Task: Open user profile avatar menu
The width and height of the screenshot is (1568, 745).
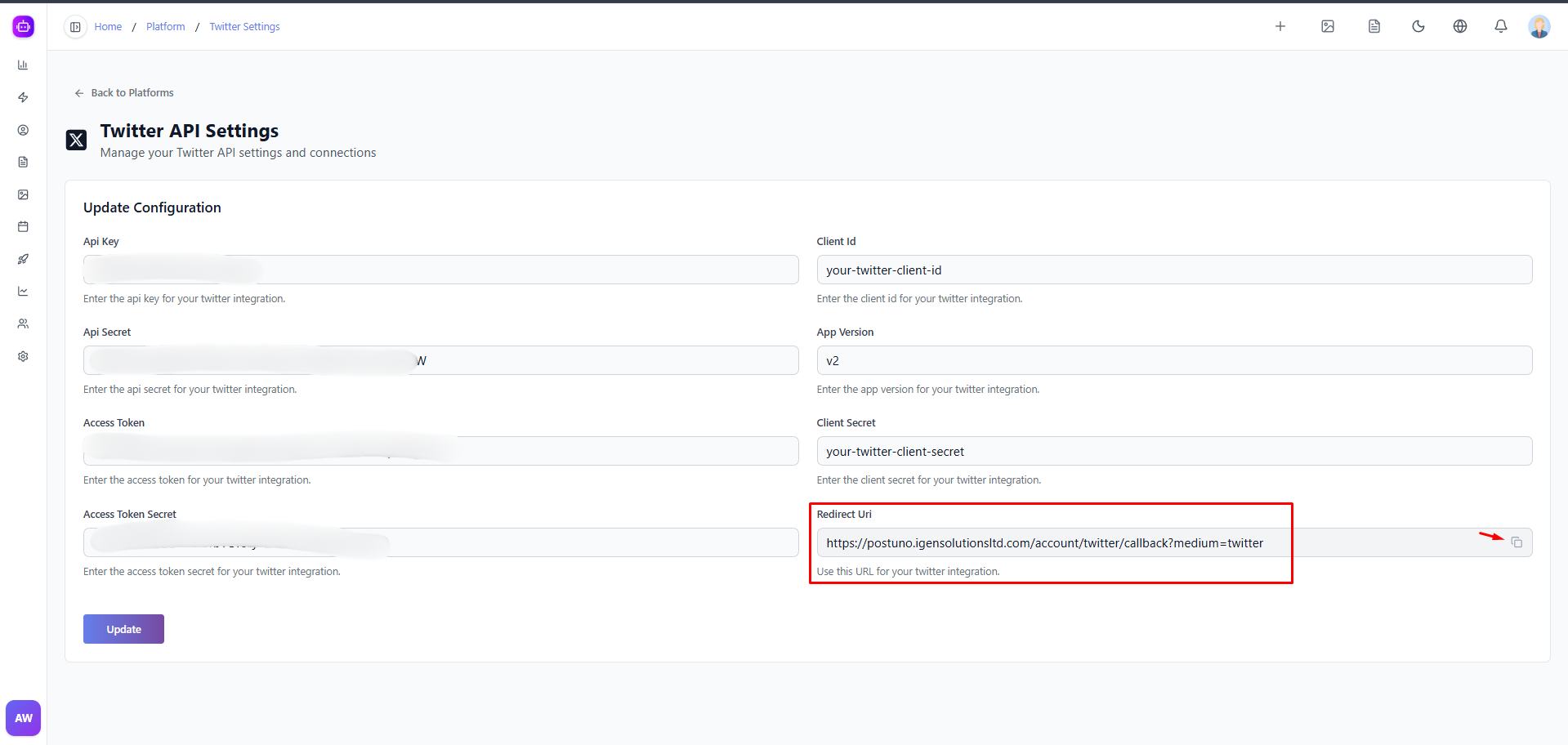Action: pyautogui.click(x=1539, y=26)
